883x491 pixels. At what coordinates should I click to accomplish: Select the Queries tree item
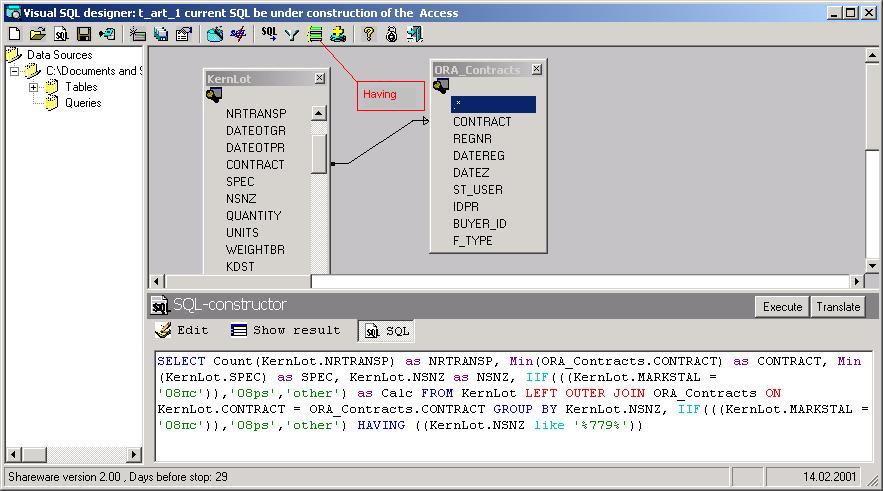(82, 103)
